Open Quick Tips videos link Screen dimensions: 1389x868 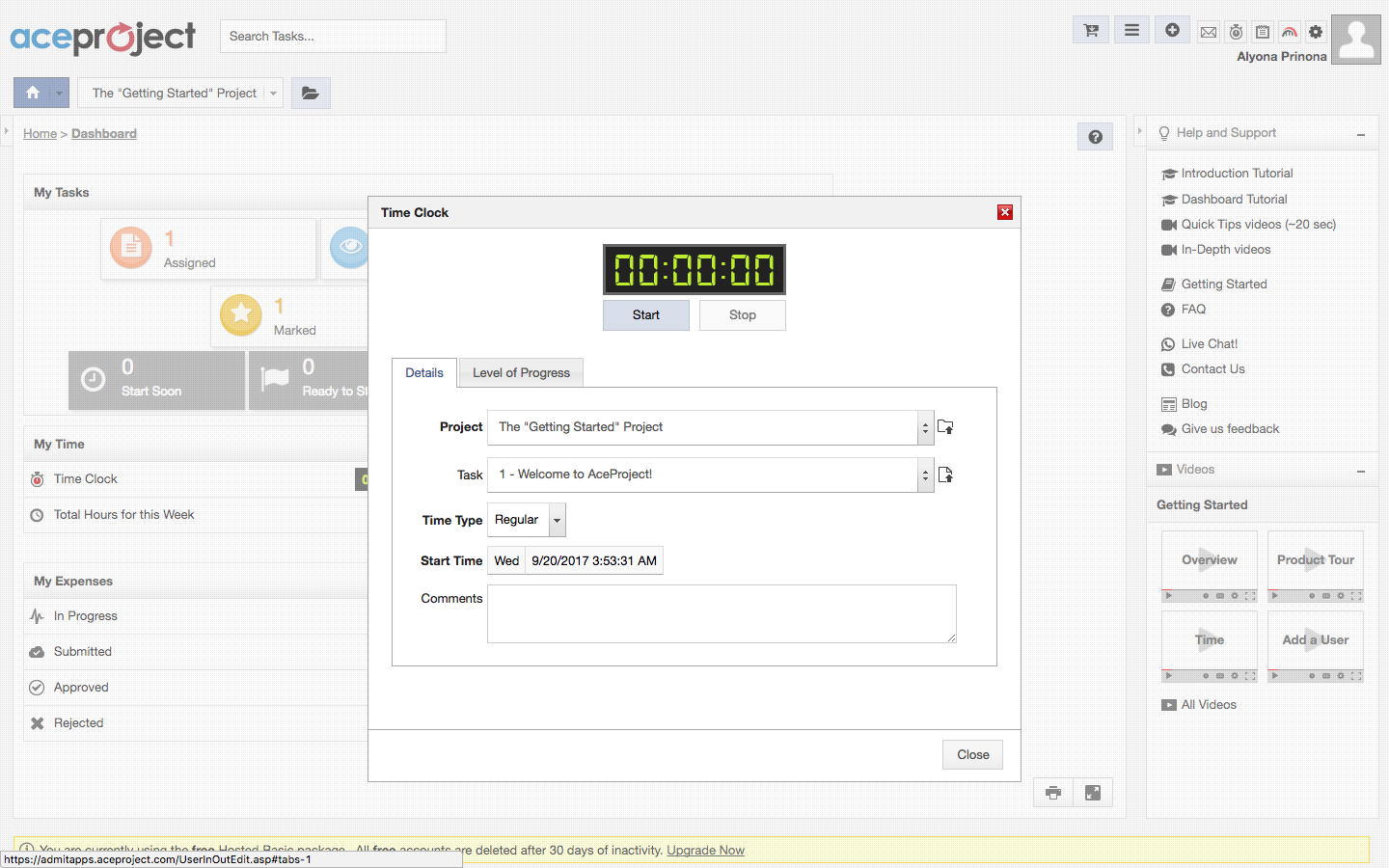[x=1259, y=225]
